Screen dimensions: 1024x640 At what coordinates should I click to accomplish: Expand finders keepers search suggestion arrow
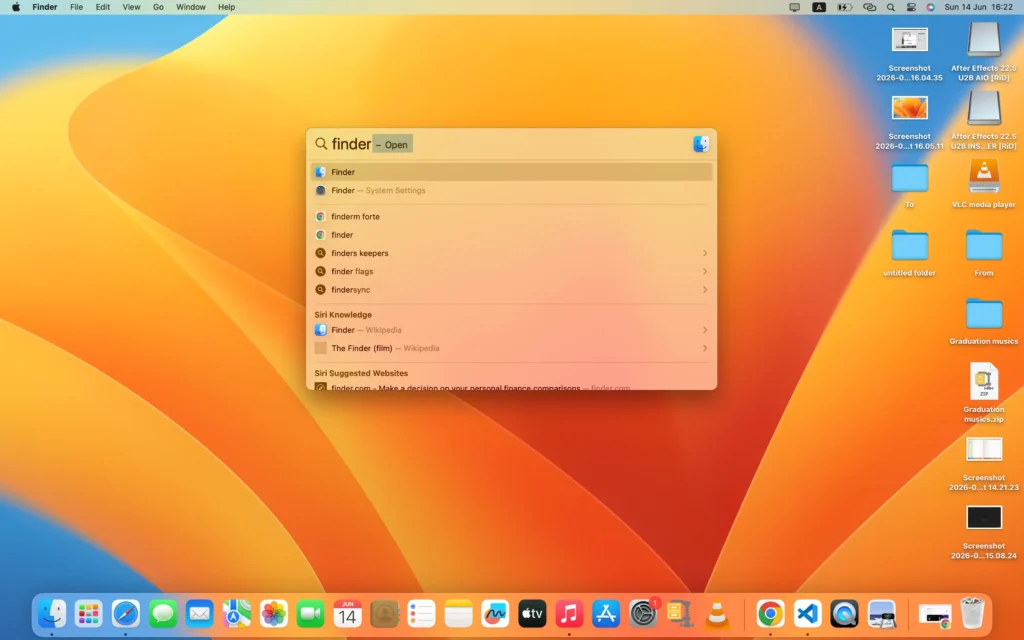[705, 253]
